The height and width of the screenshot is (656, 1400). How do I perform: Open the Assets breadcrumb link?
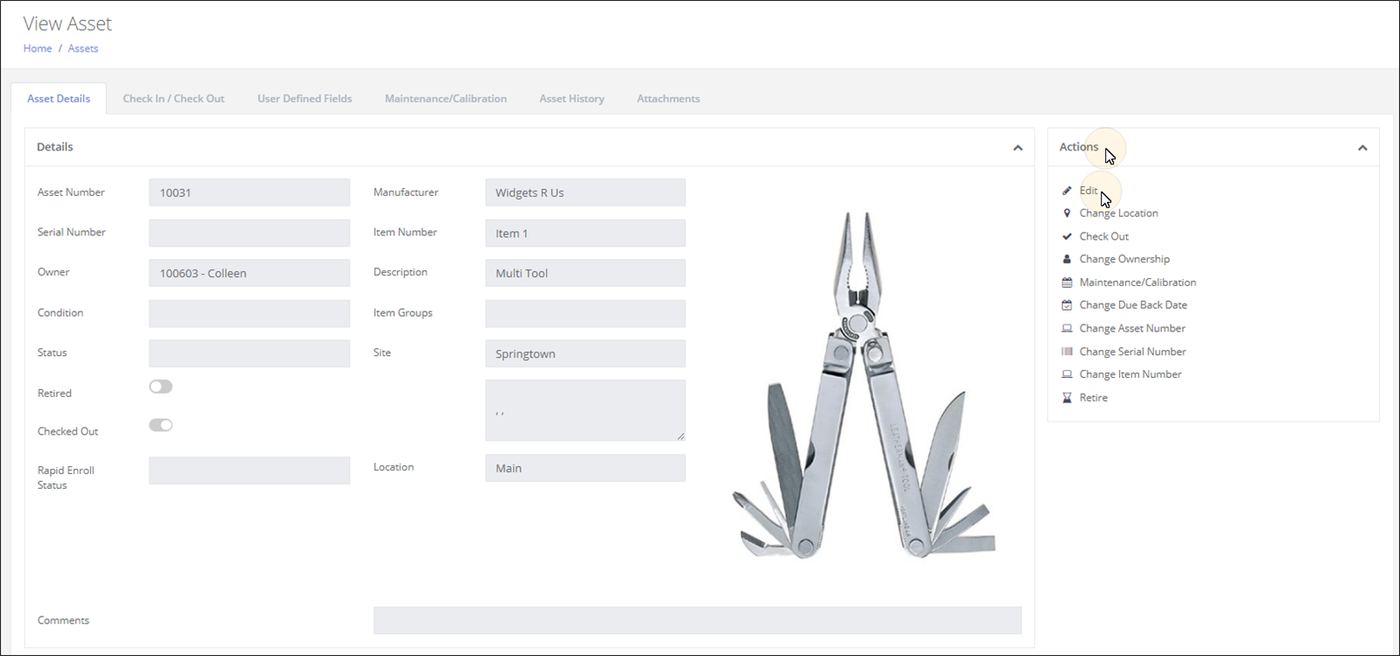83,48
